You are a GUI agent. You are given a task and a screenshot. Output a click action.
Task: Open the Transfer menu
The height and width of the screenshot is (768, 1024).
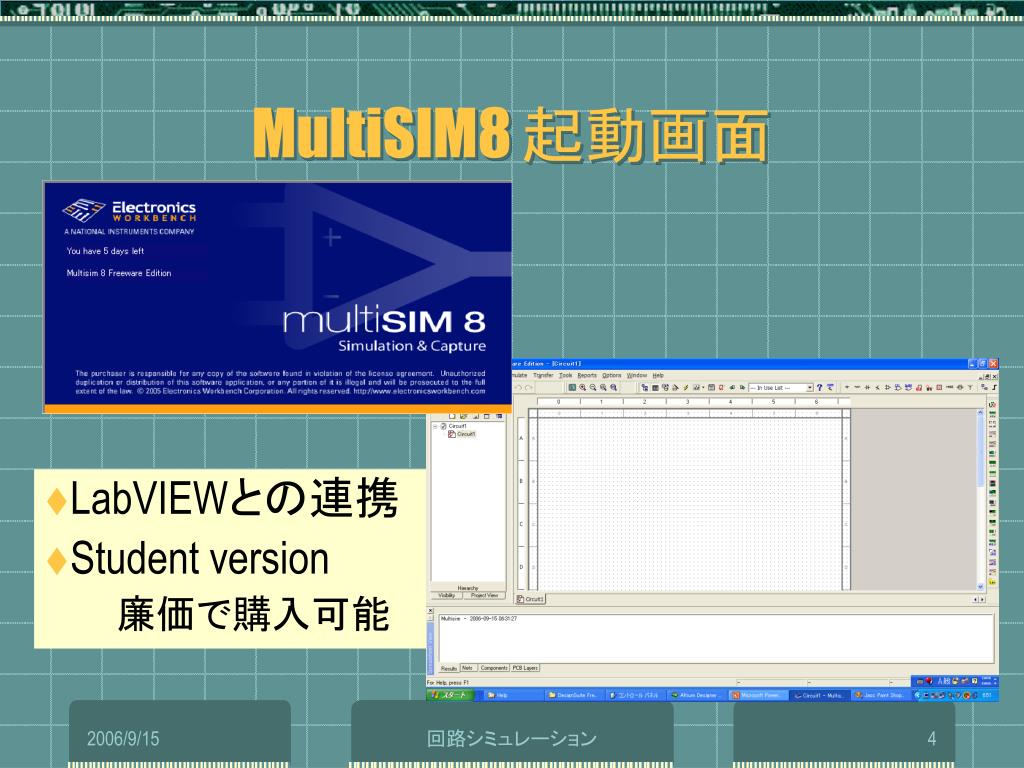tap(543, 376)
